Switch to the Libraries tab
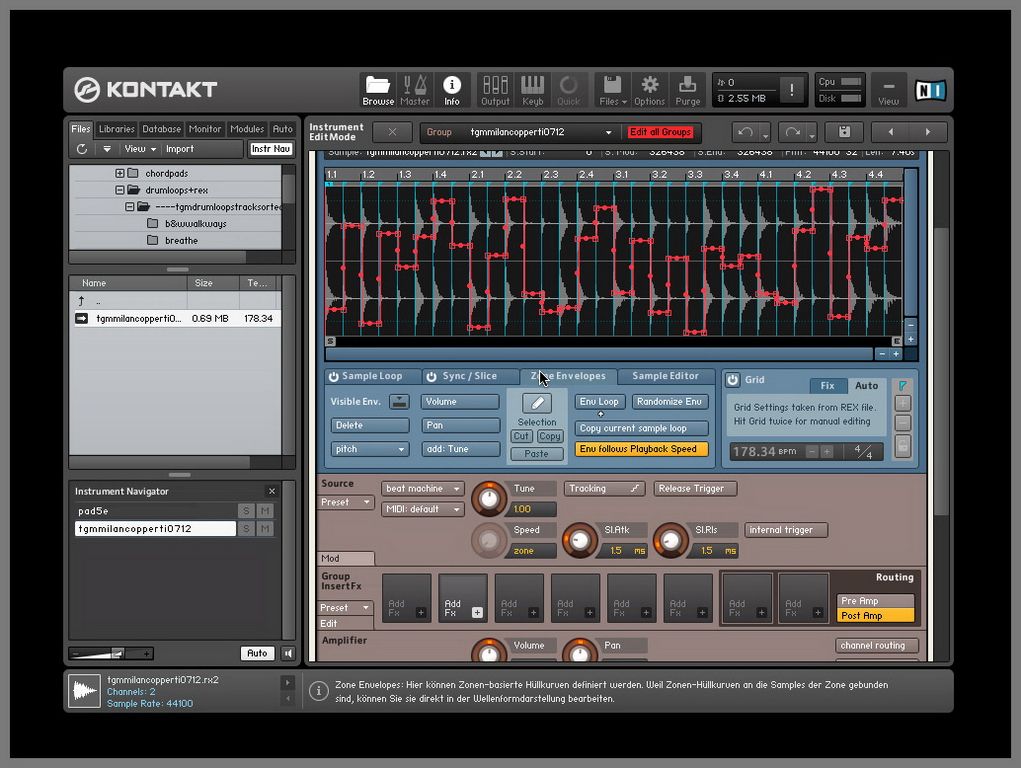 [117, 129]
